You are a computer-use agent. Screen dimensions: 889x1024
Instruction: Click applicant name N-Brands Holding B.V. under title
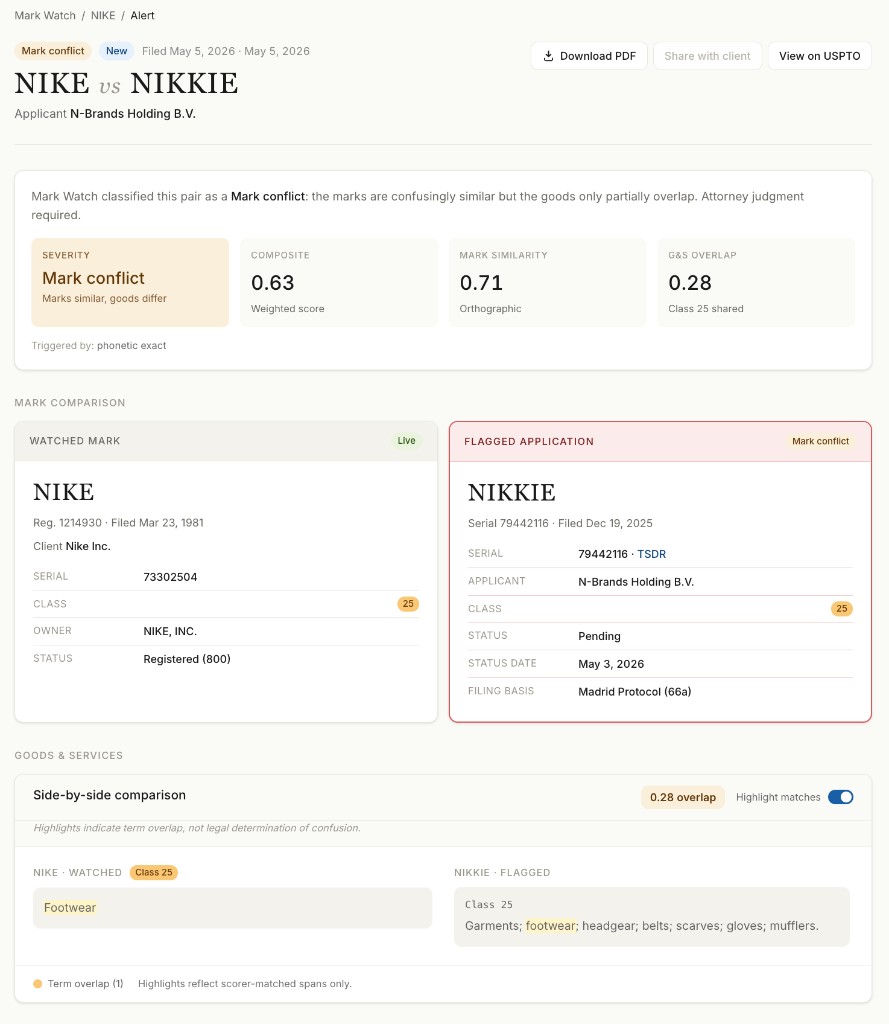(x=133, y=114)
